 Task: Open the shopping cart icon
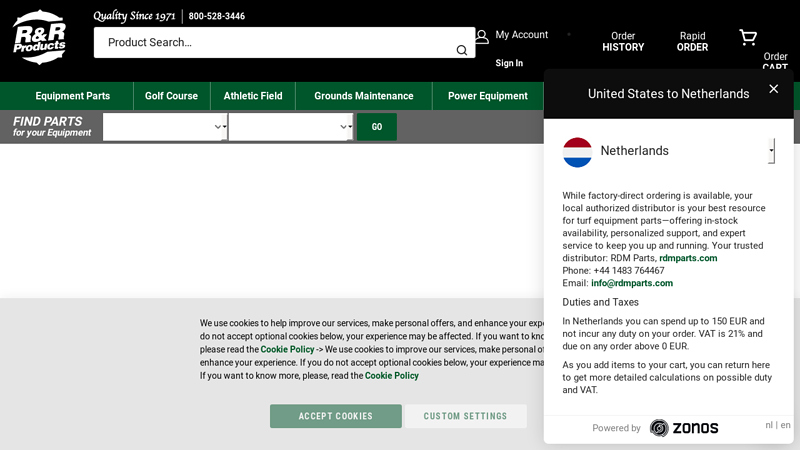pyautogui.click(x=748, y=38)
